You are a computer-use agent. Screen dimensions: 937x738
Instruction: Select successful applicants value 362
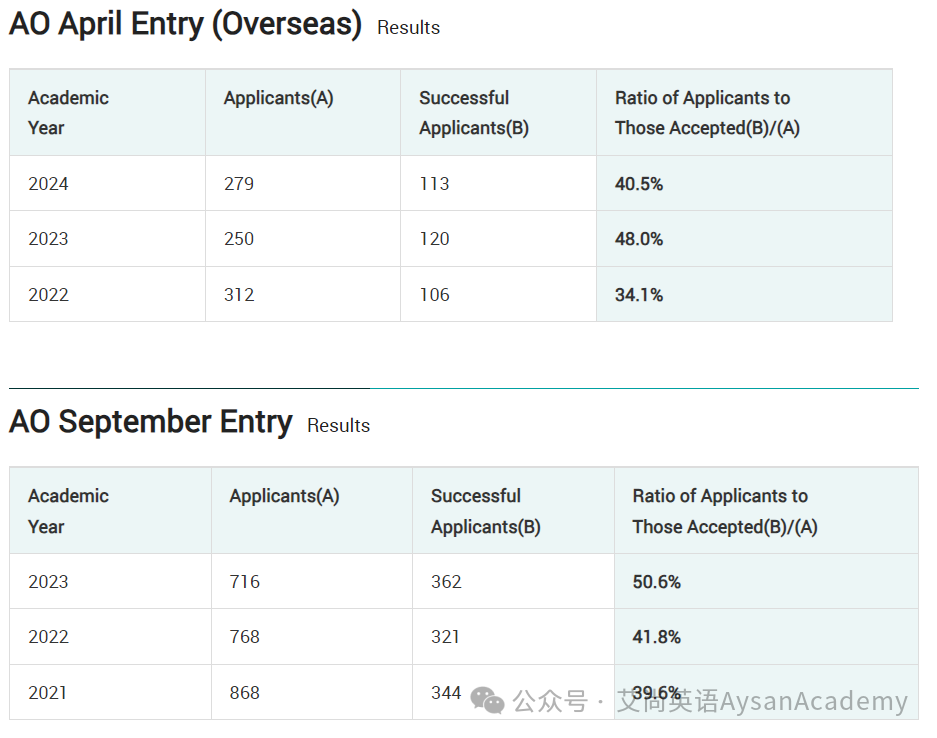click(446, 581)
